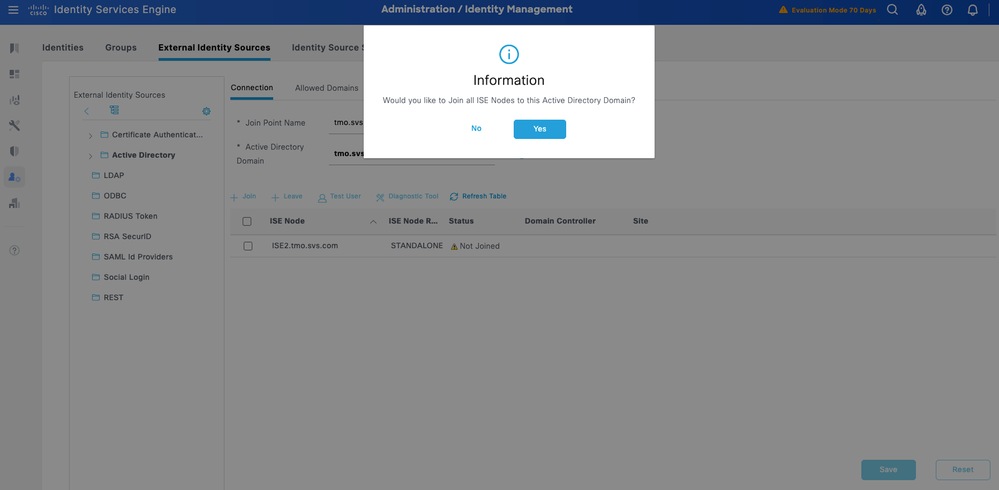Select Social Login in the tree
999x490 pixels.
[126, 277]
